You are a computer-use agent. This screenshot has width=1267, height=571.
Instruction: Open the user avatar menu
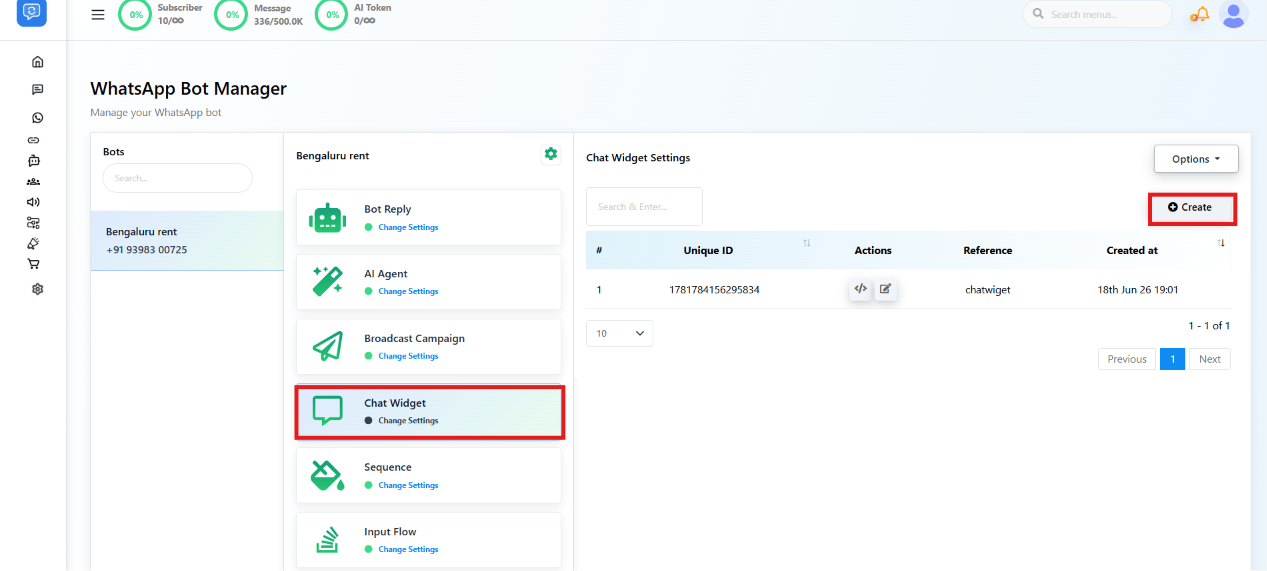(x=1234, y=14)
